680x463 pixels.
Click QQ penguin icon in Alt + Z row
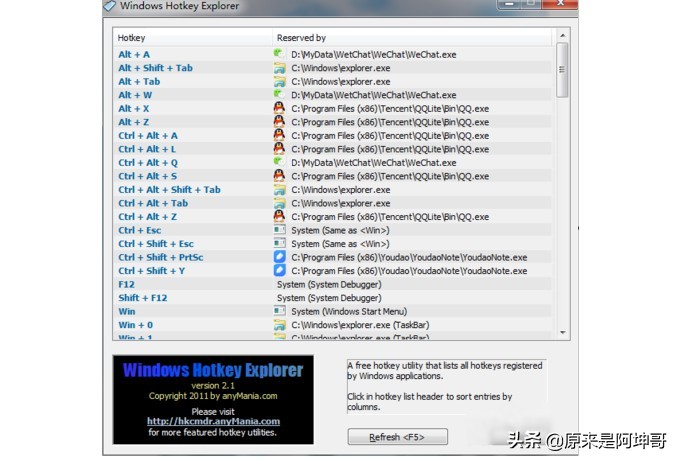(x=279, y=122)
